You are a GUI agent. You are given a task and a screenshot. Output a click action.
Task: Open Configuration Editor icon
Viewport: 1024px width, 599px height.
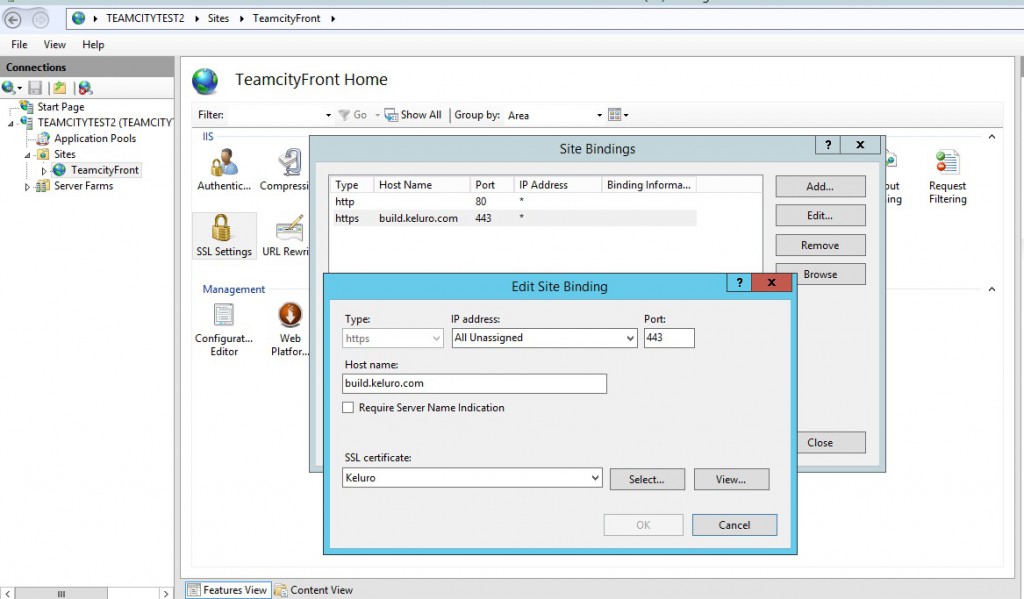click(223, 329)
